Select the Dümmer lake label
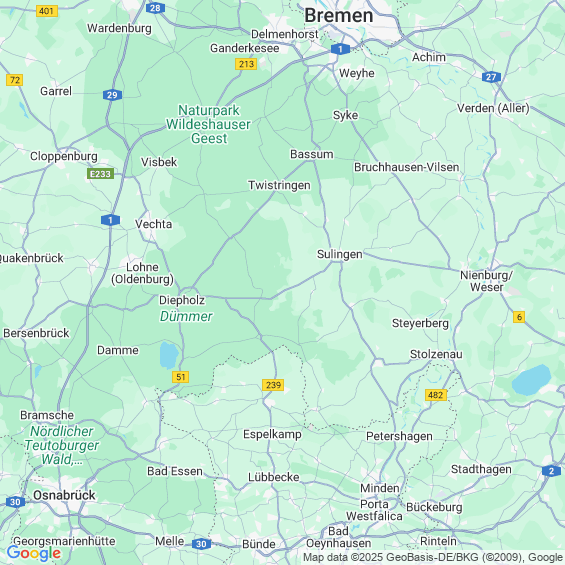 click(186, 316)
